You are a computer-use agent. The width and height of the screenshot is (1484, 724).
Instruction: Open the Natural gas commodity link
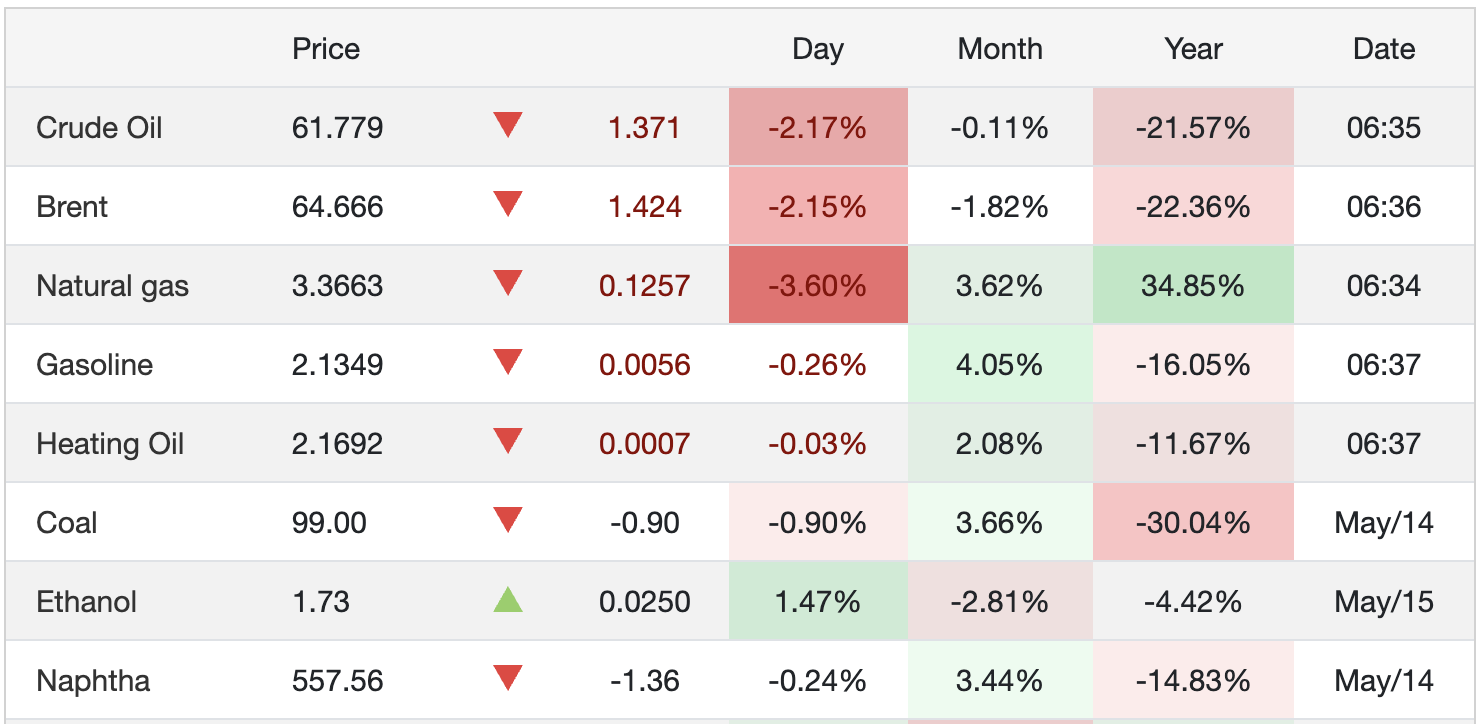112,286
